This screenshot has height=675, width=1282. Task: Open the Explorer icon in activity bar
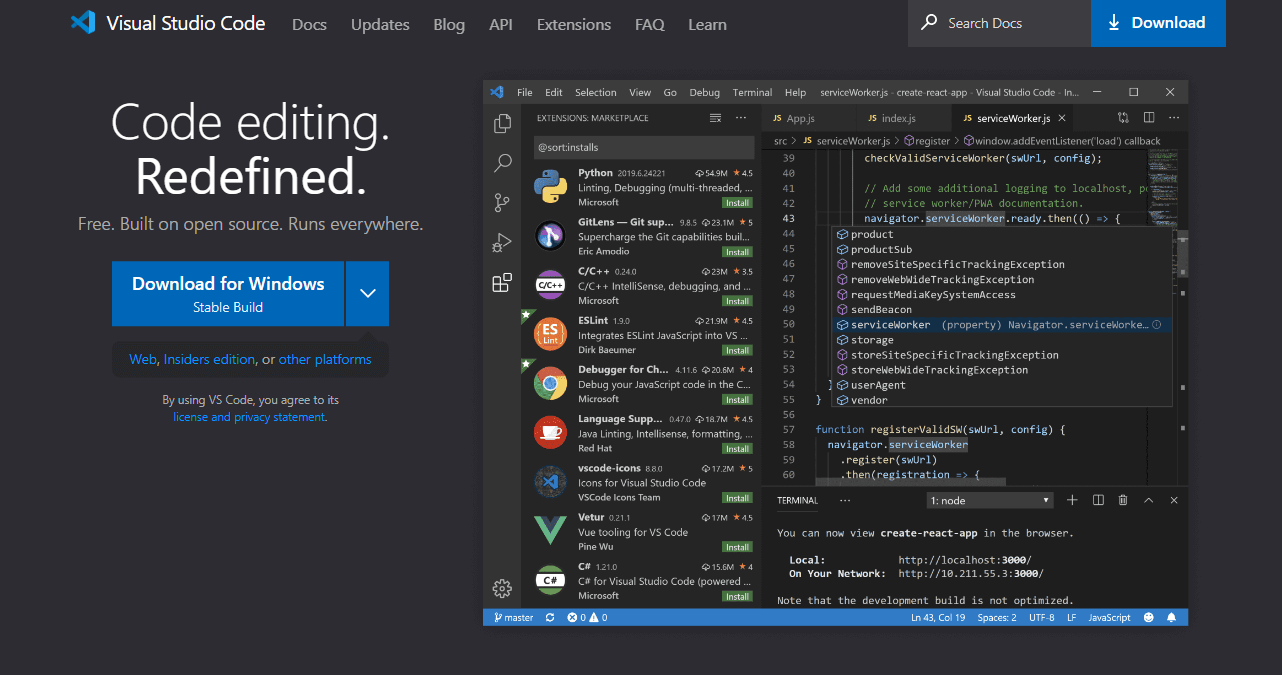[502, 124]
